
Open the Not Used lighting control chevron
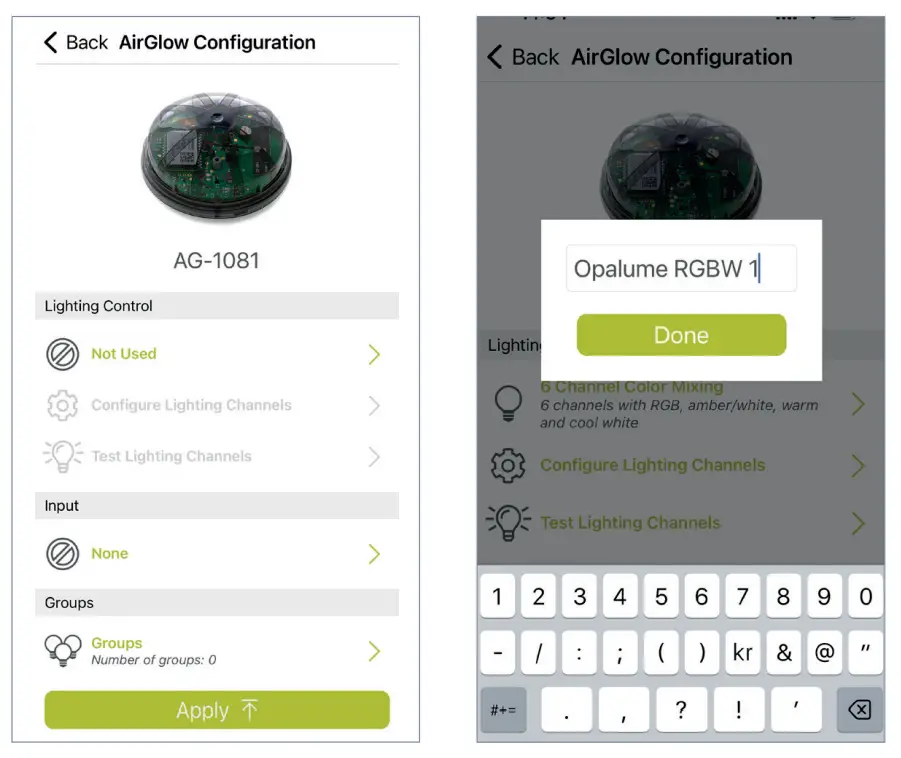pos(374,355)
